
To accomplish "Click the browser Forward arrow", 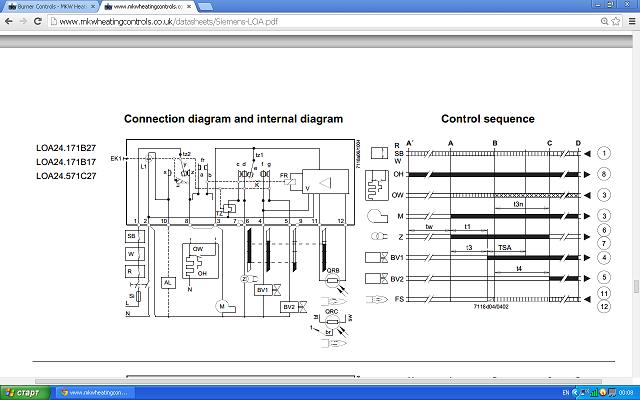I will point(23,21).
